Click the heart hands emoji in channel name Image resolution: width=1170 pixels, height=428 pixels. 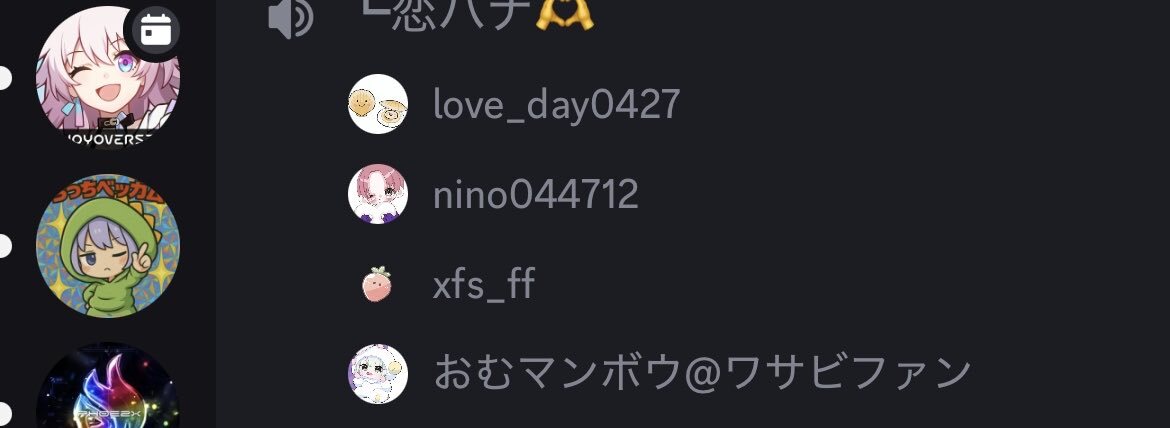(565, 16)
